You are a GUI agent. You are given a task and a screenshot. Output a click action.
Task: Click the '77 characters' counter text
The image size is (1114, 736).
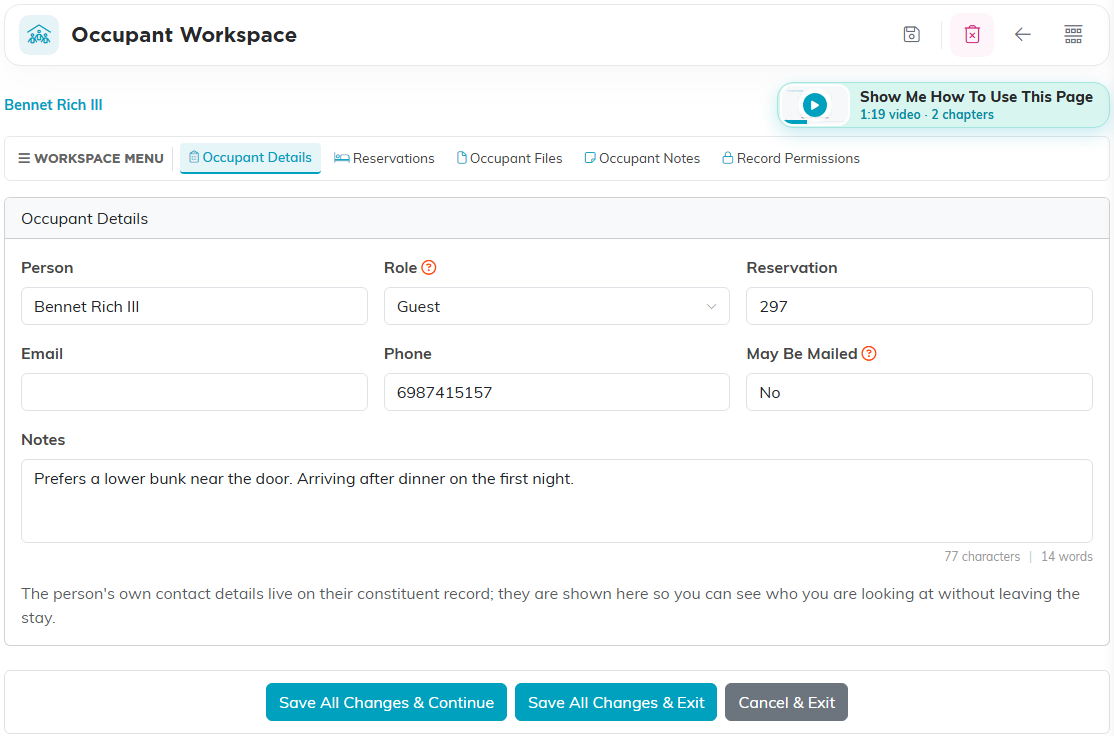coord(982,556)
